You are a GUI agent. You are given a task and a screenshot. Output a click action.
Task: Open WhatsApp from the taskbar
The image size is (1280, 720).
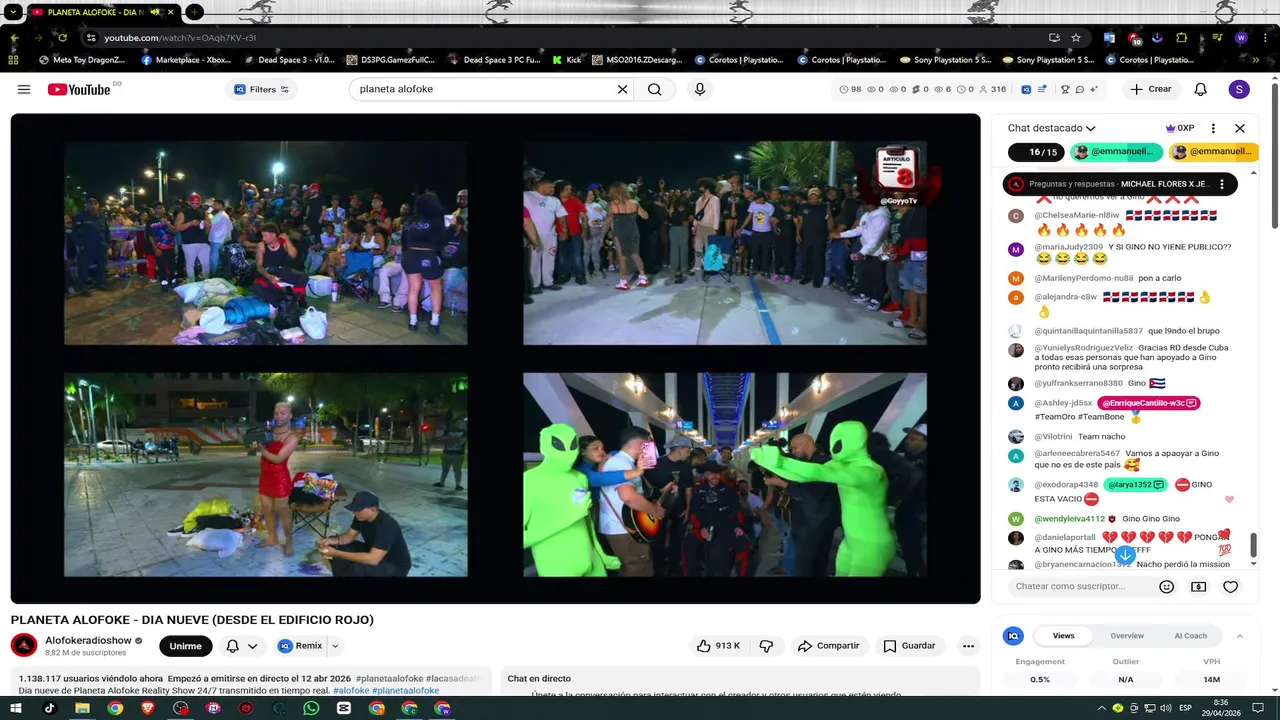311,708
